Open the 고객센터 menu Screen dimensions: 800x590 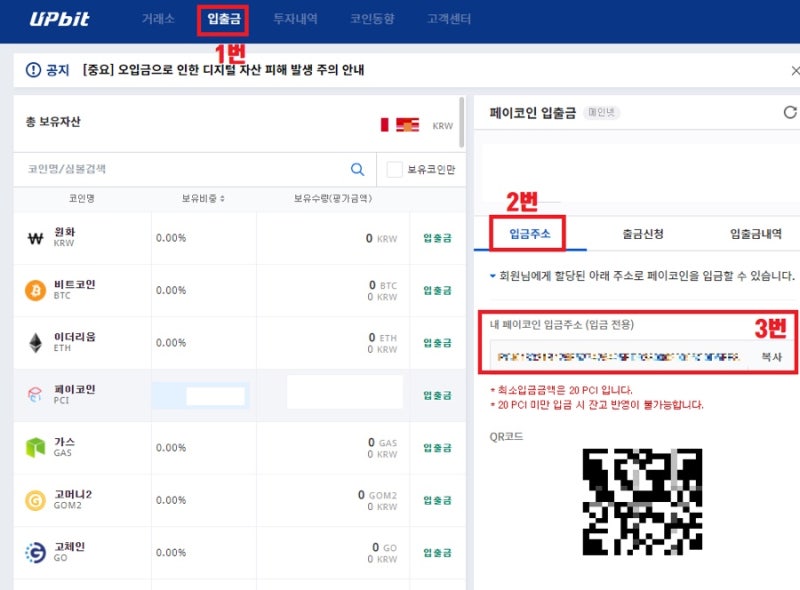pyautogui.click(x=449, y=19)
